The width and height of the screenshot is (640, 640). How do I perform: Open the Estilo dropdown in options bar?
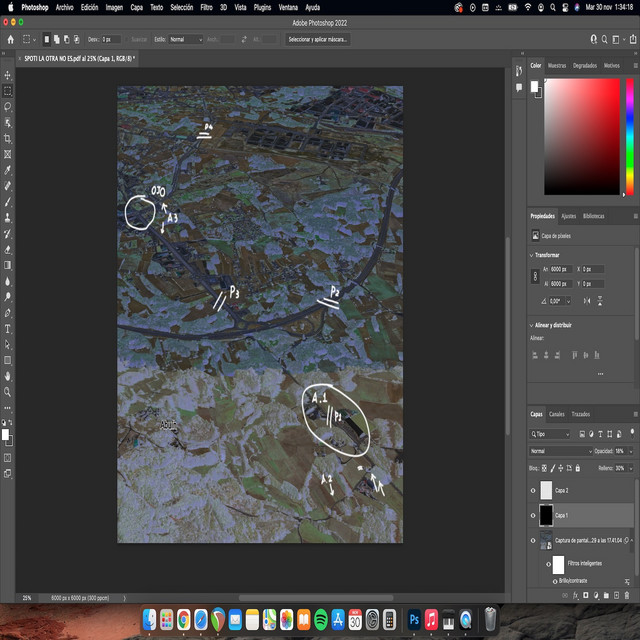pos(185,39)
